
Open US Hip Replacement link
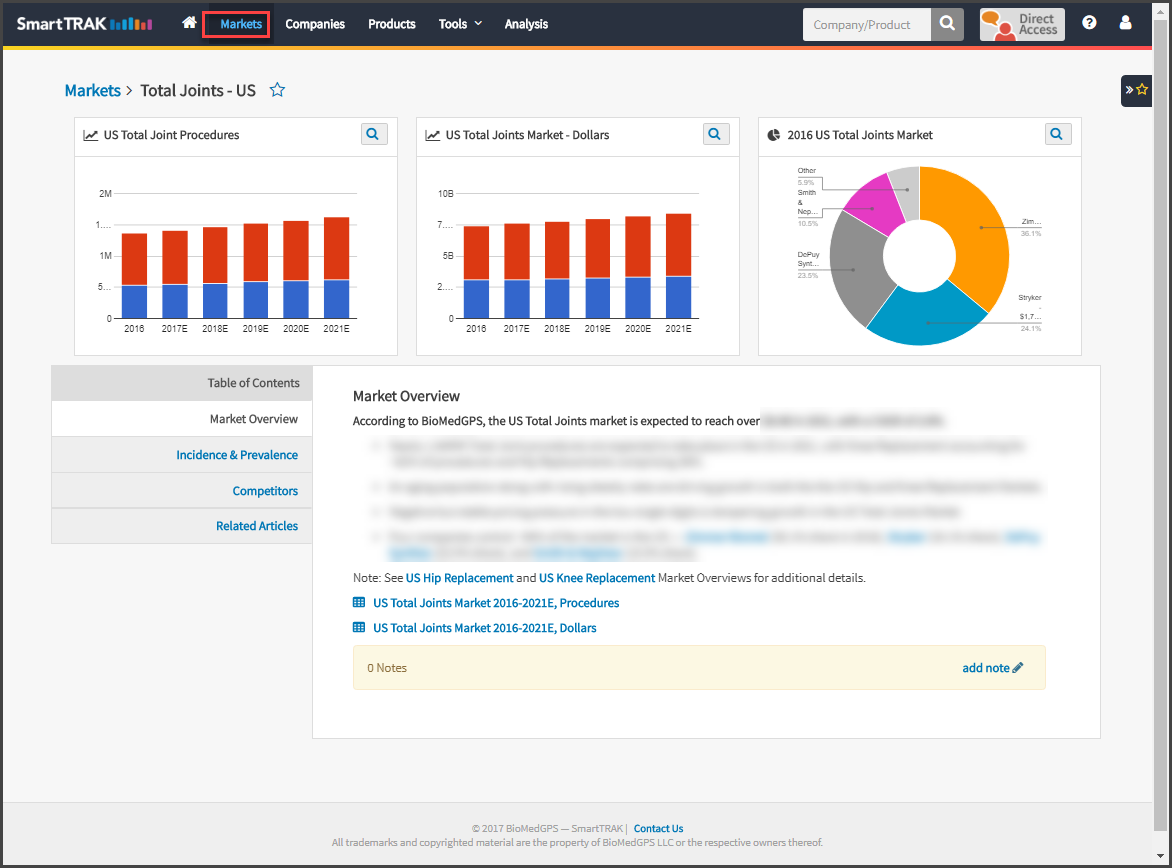pos(460,578)
